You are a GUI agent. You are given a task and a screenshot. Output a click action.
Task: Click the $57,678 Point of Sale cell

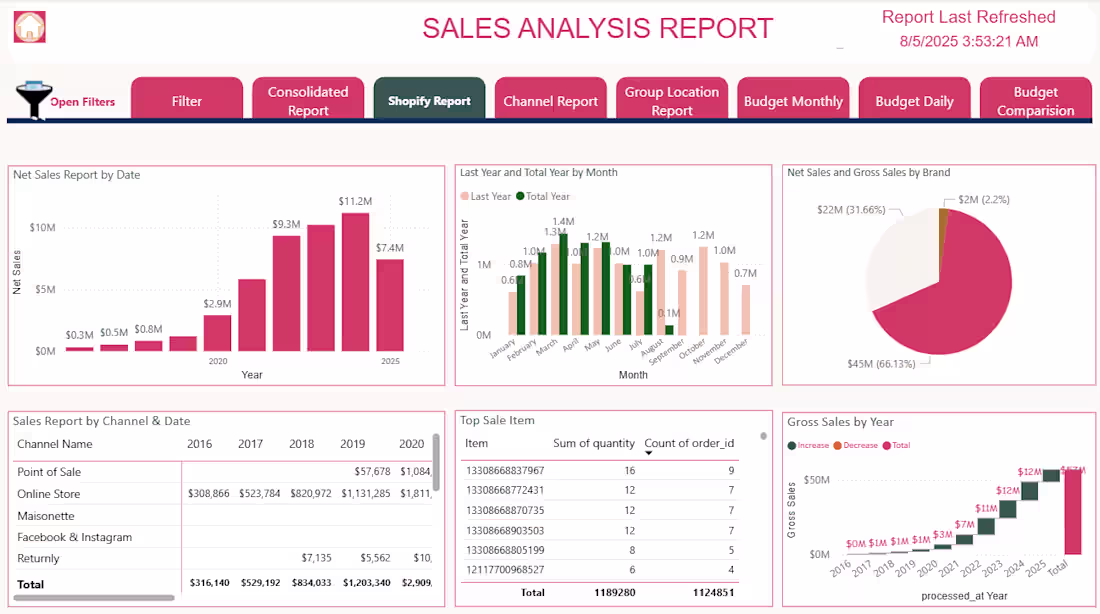point(372,472)
